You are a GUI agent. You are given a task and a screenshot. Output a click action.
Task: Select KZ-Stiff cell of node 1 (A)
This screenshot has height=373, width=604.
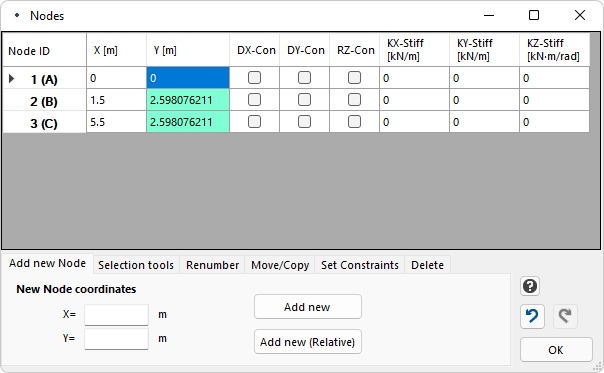[555, 78]
